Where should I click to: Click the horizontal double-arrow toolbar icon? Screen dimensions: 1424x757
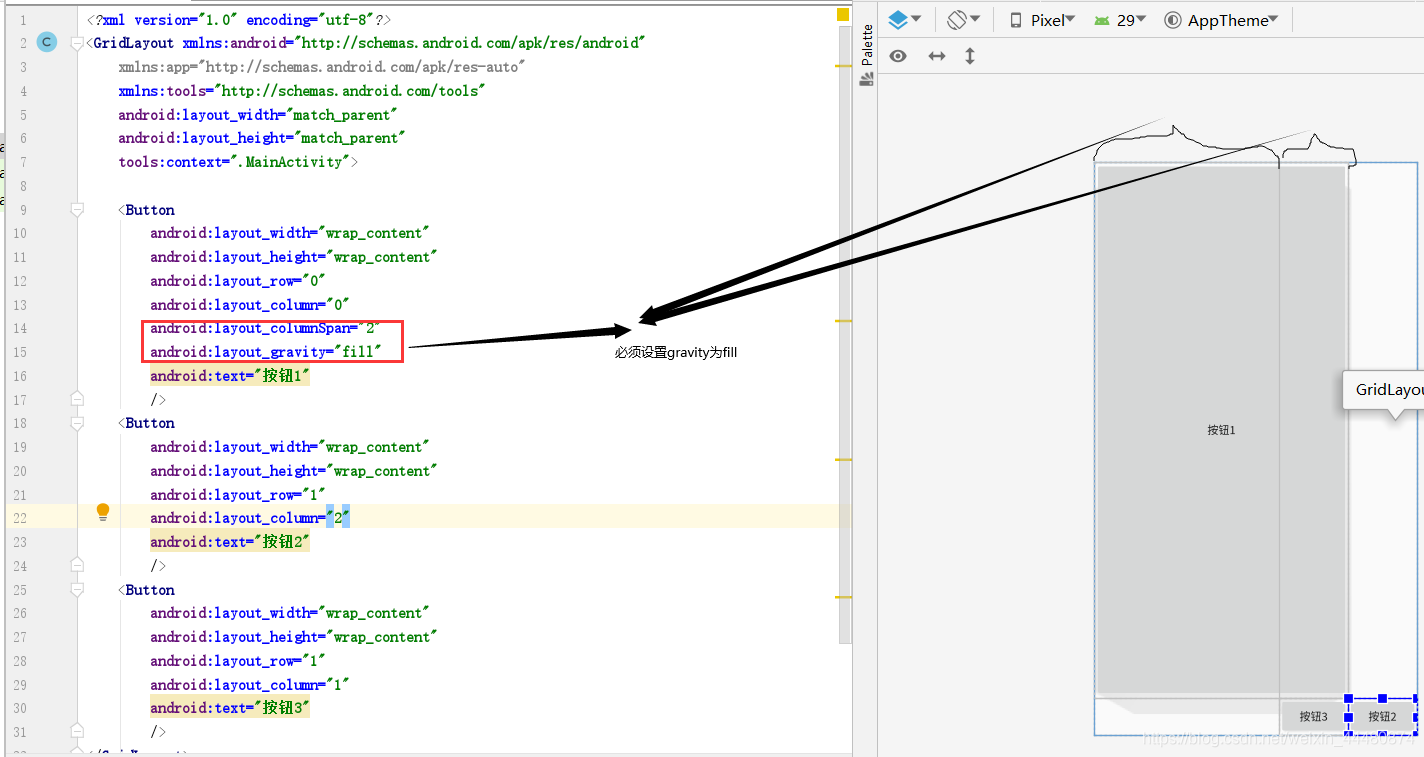937,56
